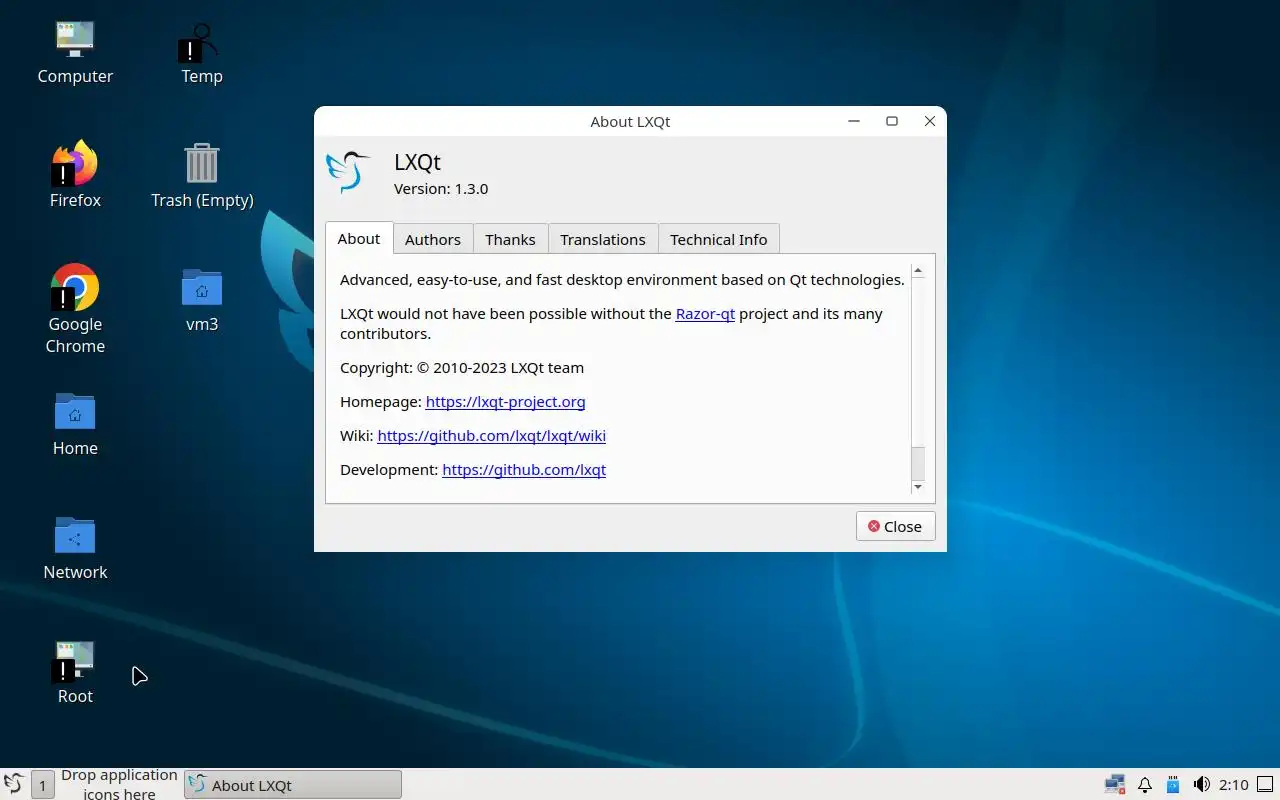Viewport: 1280px width, 800px height.
Task: Open the Development github.com/lxqt link
Action: pyautogui.click(x=524, y=470)
